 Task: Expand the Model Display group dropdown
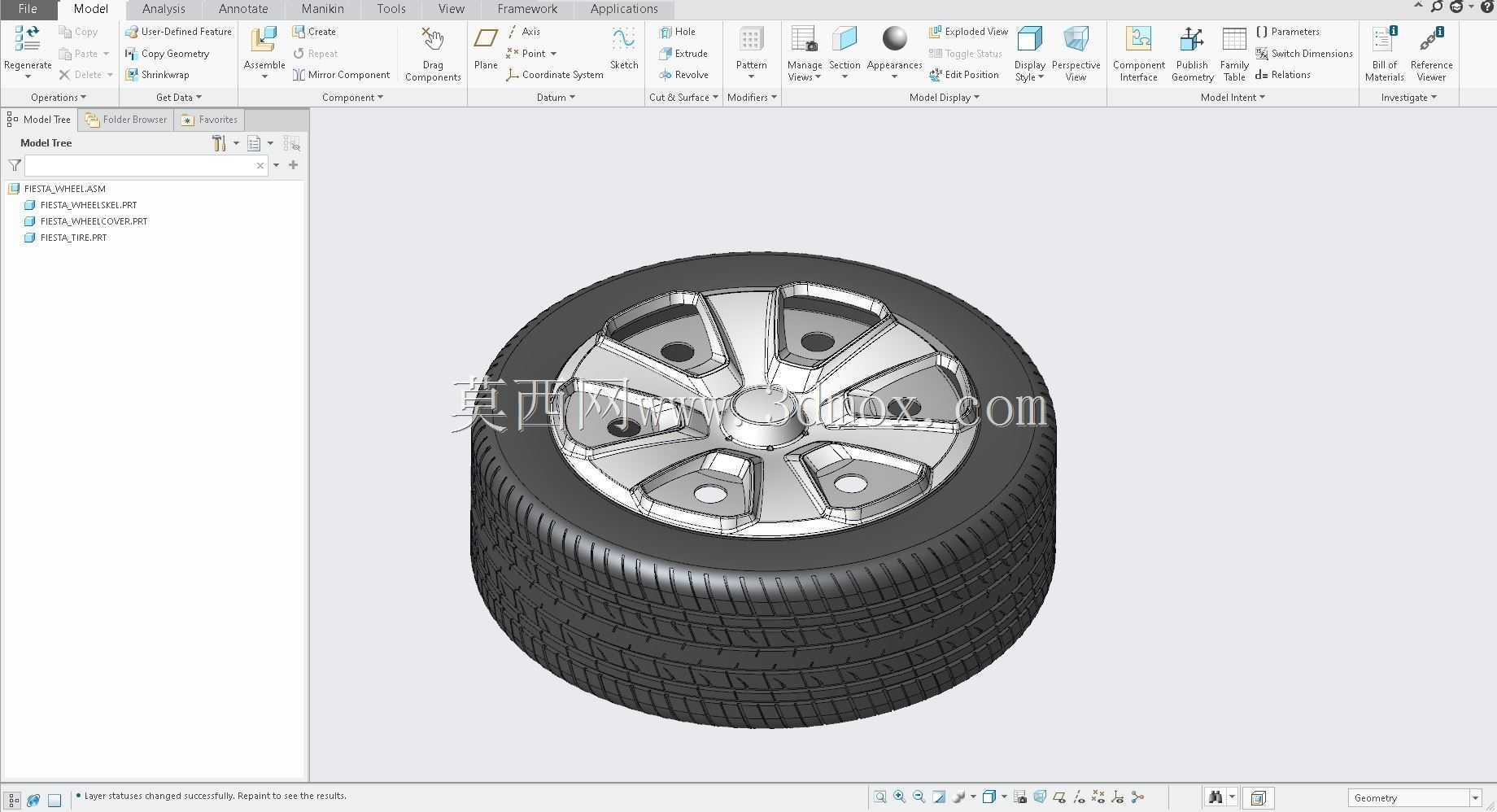944,98
